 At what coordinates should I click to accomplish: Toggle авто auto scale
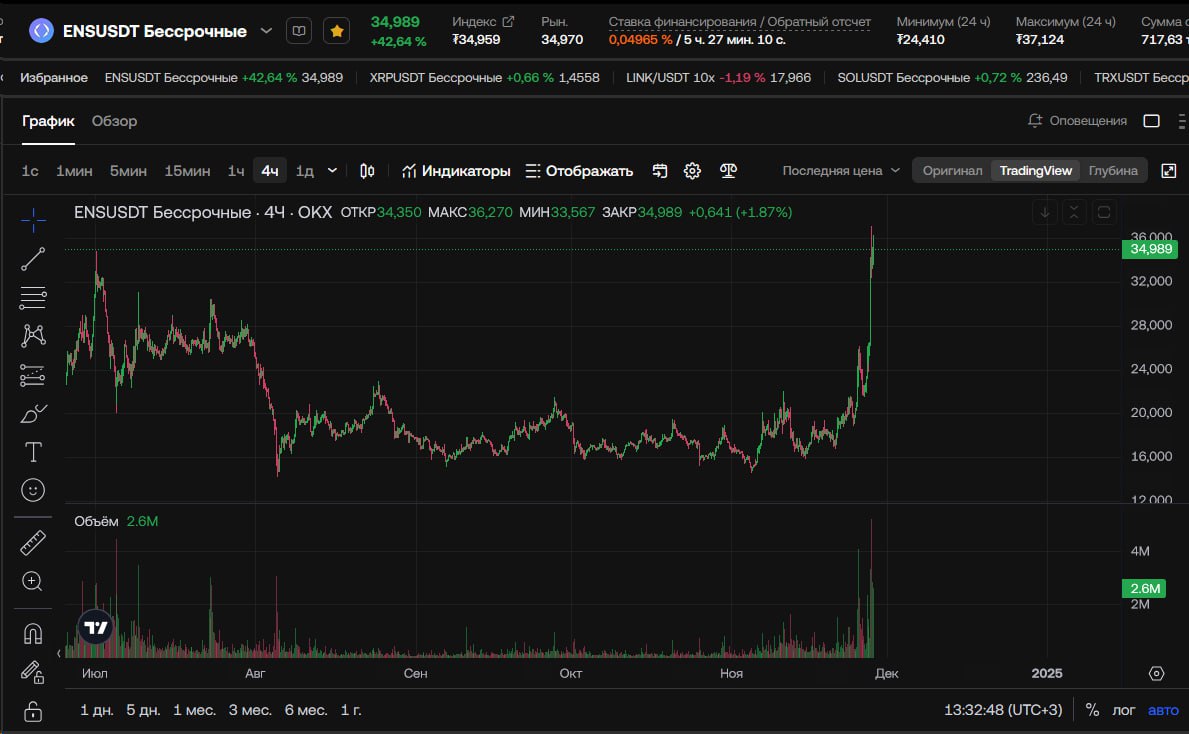1163,710
